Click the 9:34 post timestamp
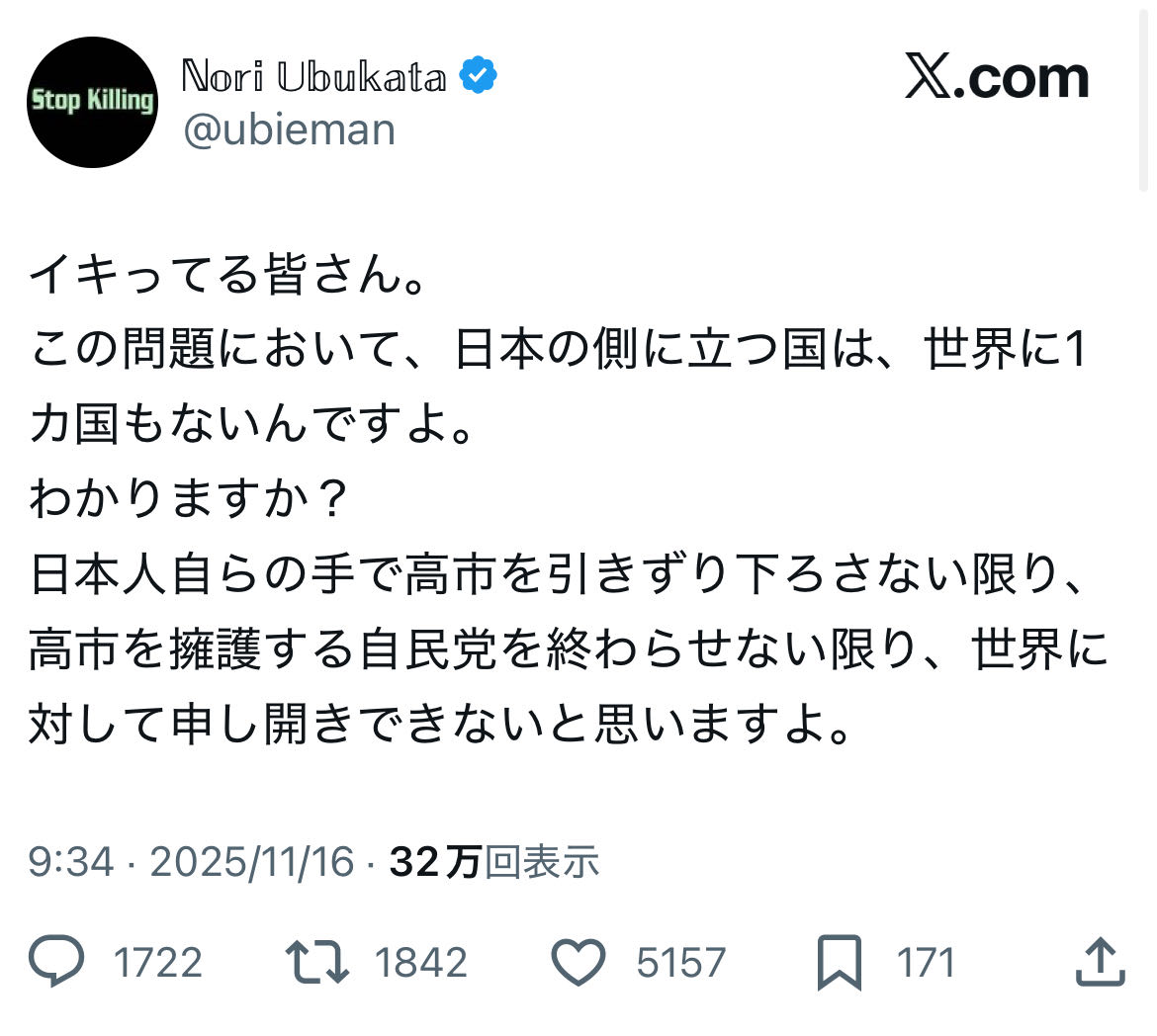1157x1036 pixels. tap(71, 862)
